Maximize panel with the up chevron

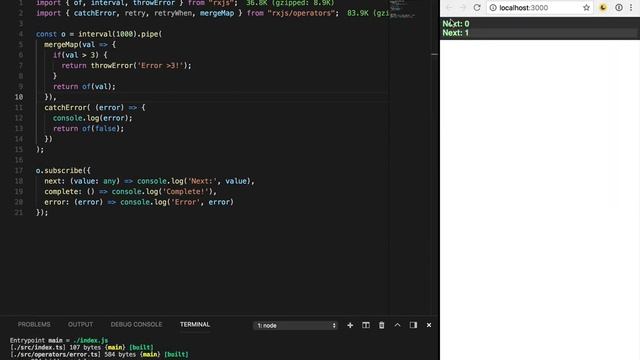coord(397,325)
